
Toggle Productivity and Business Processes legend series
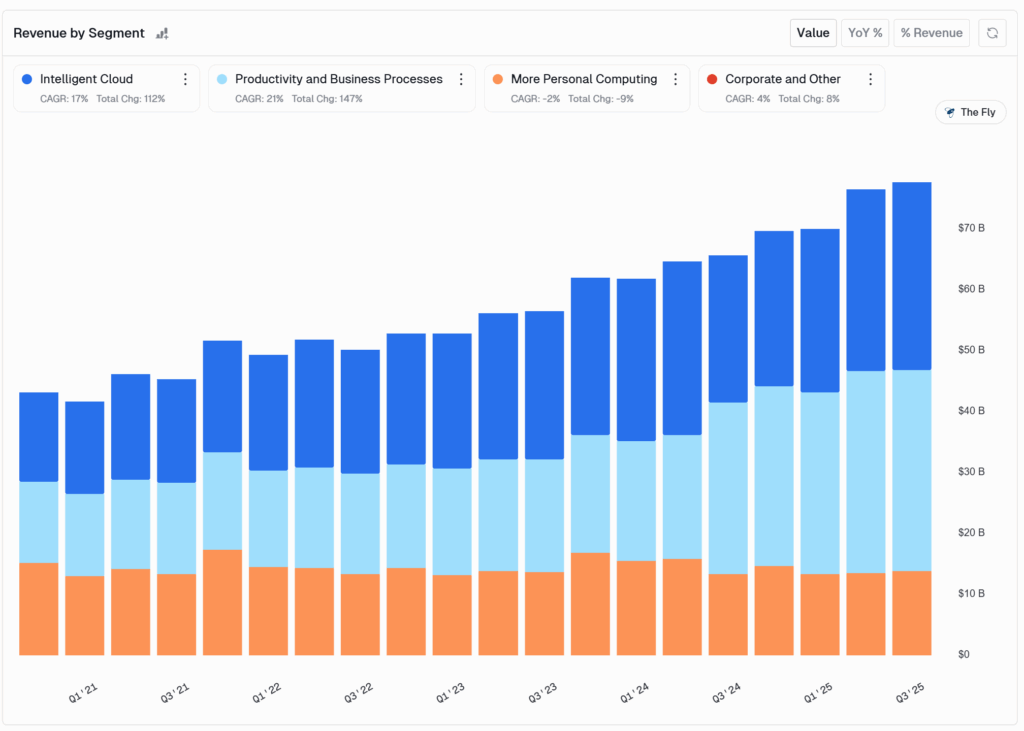(338, 79)
